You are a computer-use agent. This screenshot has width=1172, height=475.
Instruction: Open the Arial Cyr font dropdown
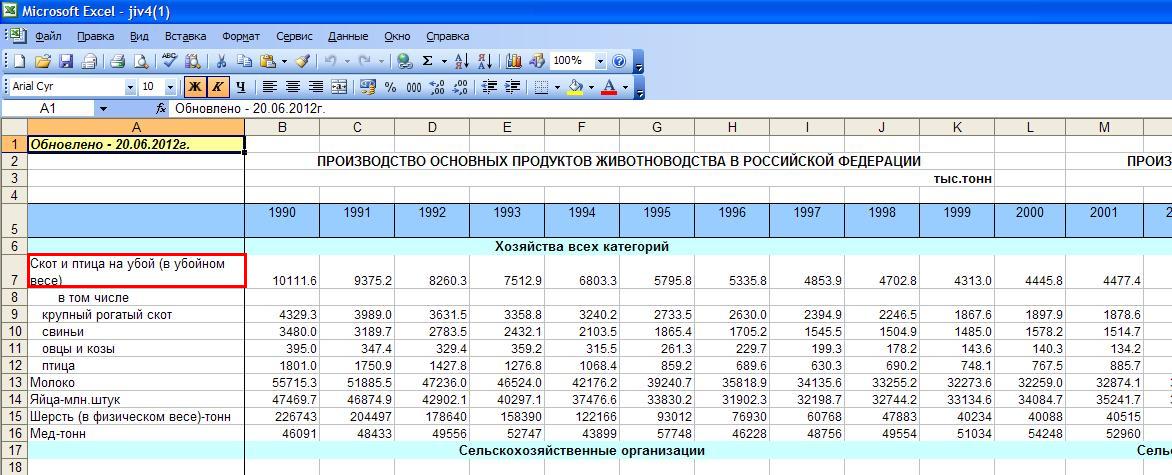131,87
